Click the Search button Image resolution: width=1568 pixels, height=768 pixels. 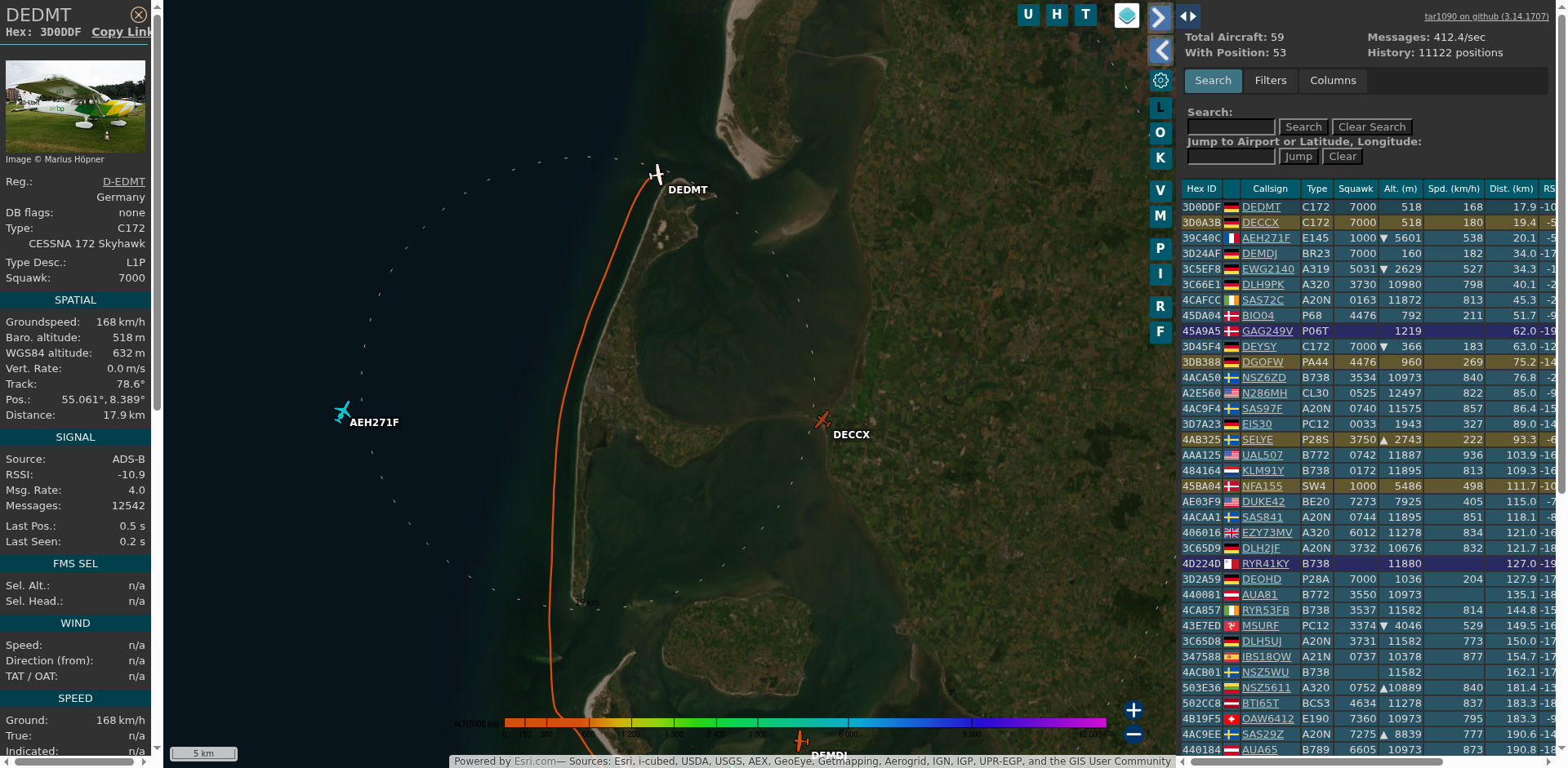pos(1303,127)
